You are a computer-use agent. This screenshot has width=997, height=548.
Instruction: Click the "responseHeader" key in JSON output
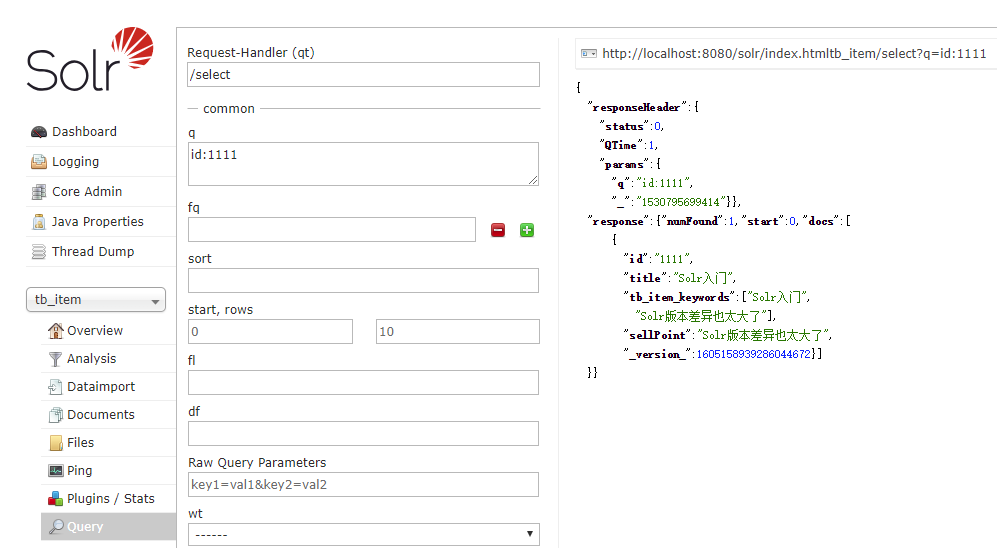(x=637, y=107)
